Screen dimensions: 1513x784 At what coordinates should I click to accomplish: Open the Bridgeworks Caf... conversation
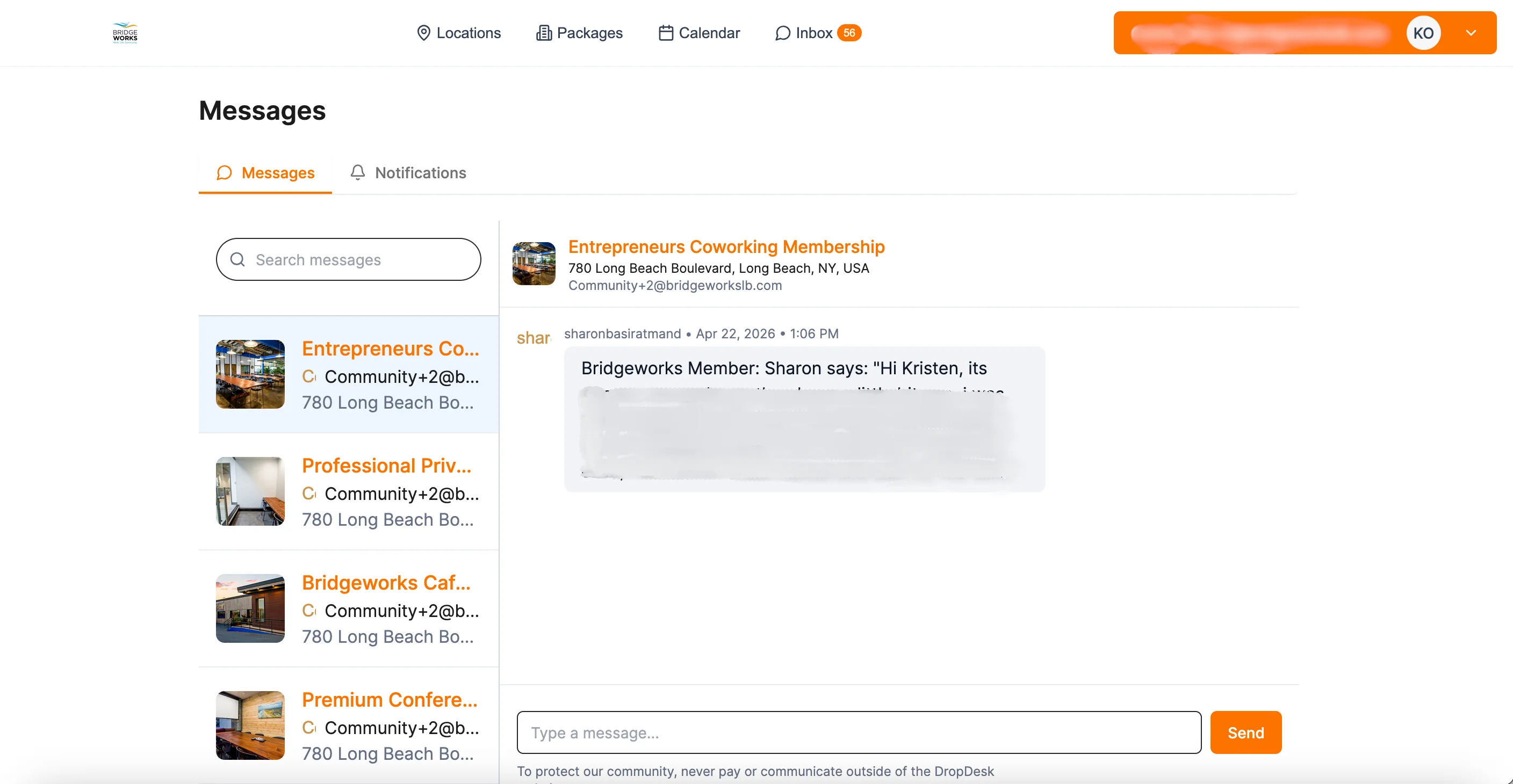[x=349, y=608]
